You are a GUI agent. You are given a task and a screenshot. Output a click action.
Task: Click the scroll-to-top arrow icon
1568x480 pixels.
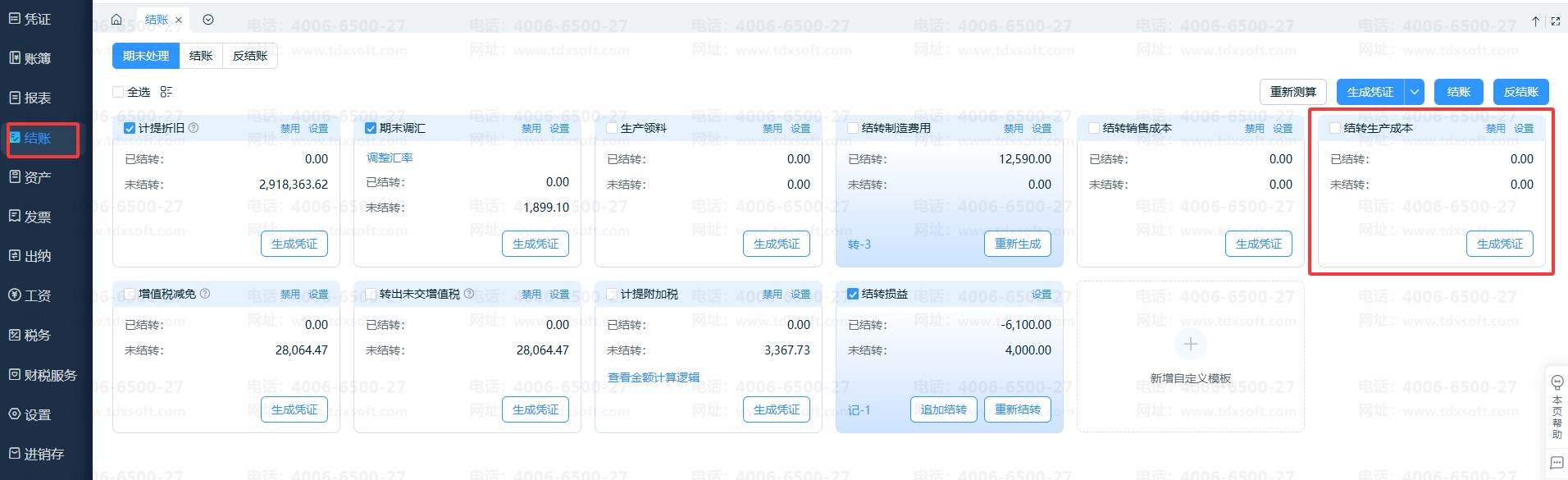click(1535, 21)
